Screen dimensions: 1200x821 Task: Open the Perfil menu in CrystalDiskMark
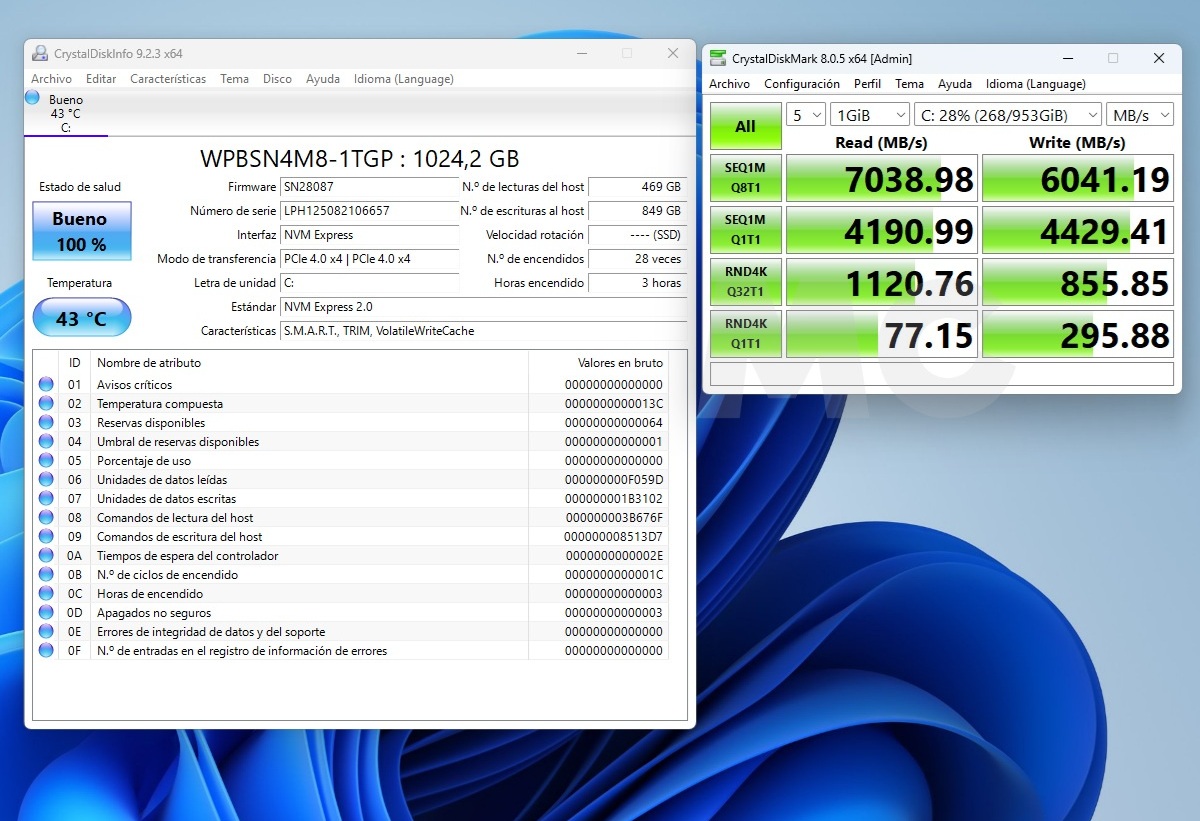(x=867, y=84)
